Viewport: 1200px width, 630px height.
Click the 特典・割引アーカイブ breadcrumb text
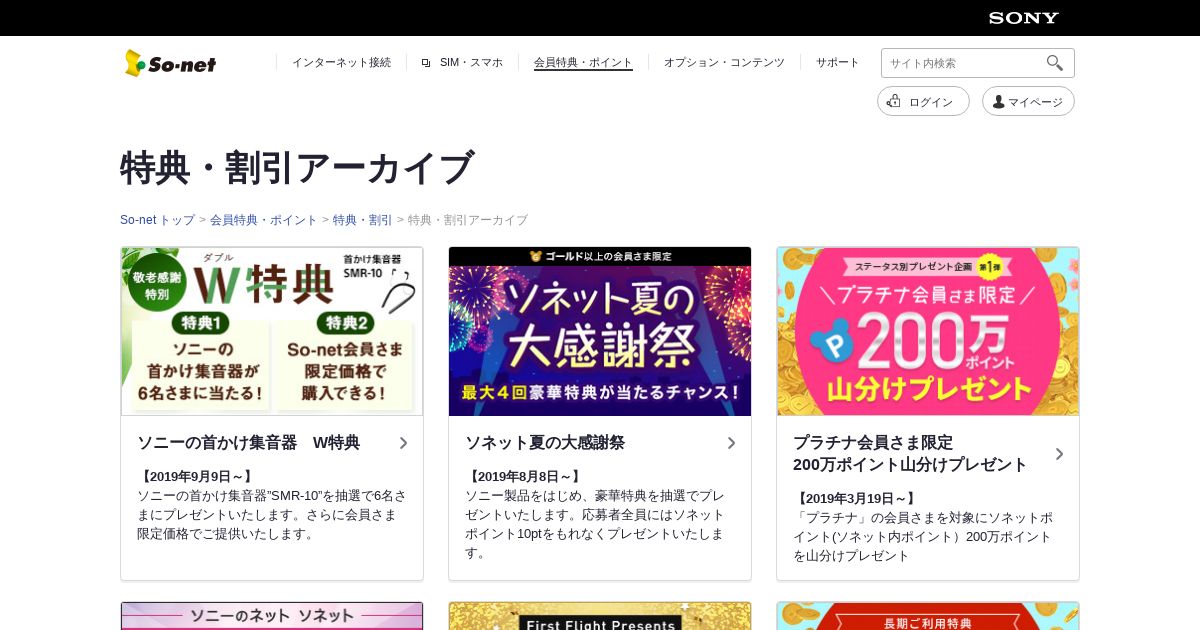tap(468, 220)
